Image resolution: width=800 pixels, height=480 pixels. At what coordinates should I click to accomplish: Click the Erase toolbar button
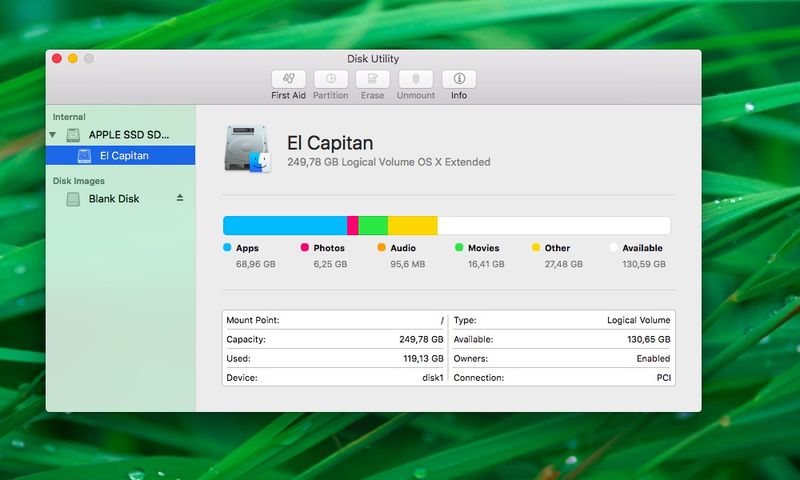click(x=372, y=80)
